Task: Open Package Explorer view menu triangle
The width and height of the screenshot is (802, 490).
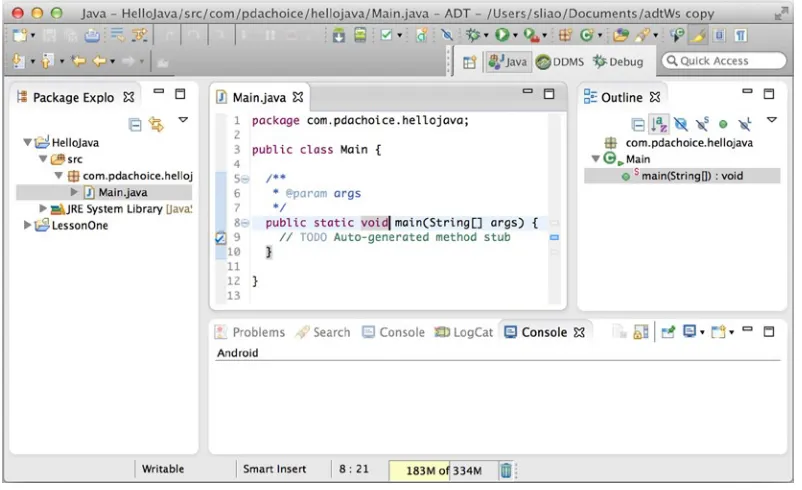Action: [183, 120]
